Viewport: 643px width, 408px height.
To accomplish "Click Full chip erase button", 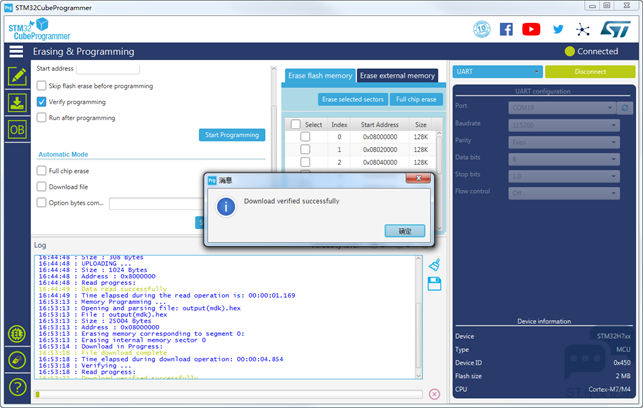I will (x=416, y=99).
